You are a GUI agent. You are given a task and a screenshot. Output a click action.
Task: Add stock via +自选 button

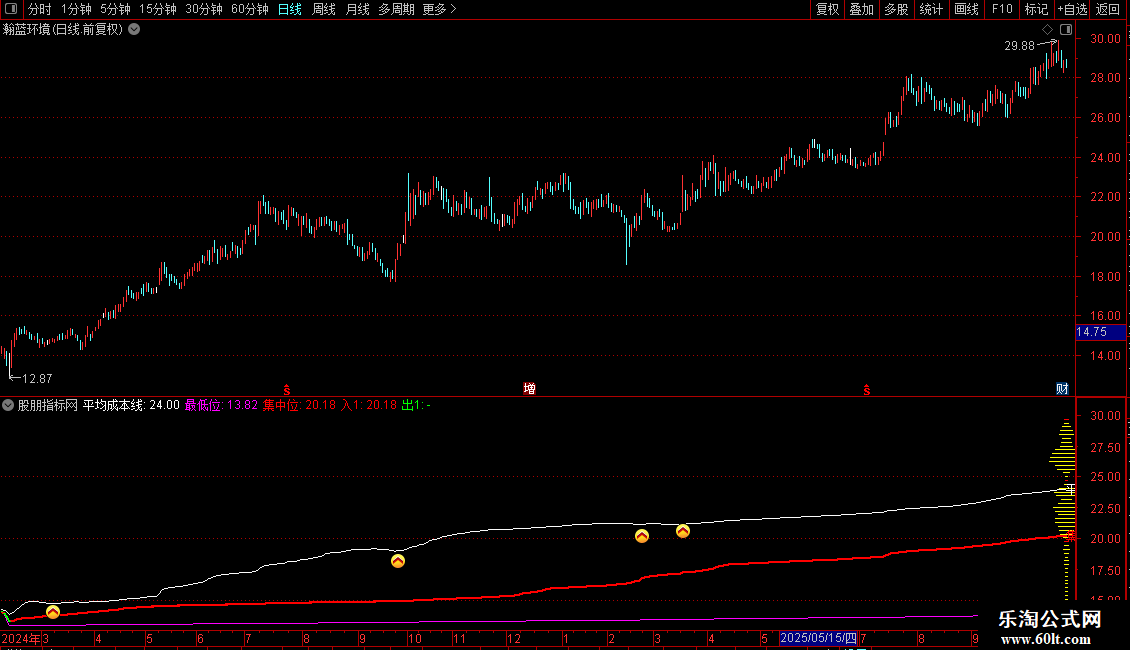[x=1072, y=9]
